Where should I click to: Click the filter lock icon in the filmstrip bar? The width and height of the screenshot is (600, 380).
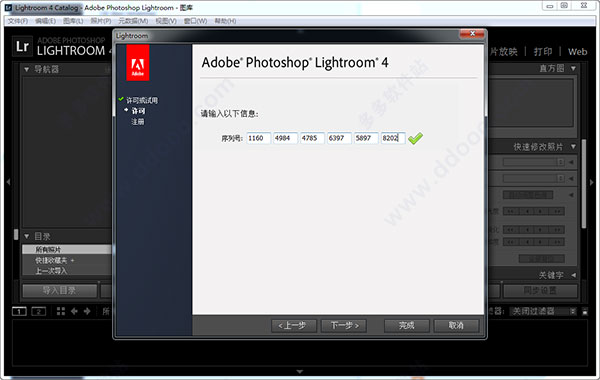[x=585, y=311]
